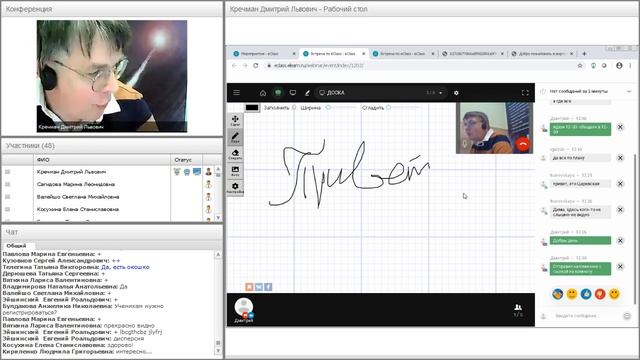This screenshot has width=640, height=360.
Task: Toggle the Заполнить fill option
Action: click(294, 107)
